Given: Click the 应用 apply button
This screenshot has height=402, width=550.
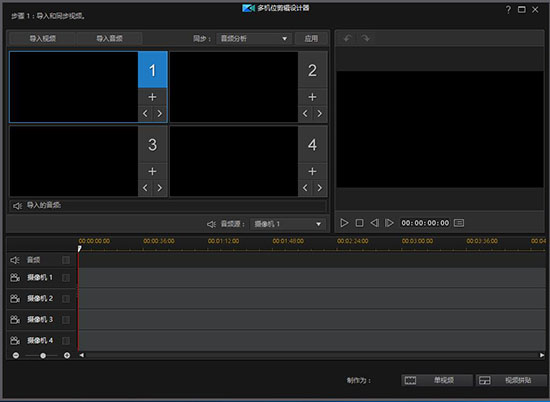Looking at the screenshot, I should pyautogui.click(x=311, y=39).
